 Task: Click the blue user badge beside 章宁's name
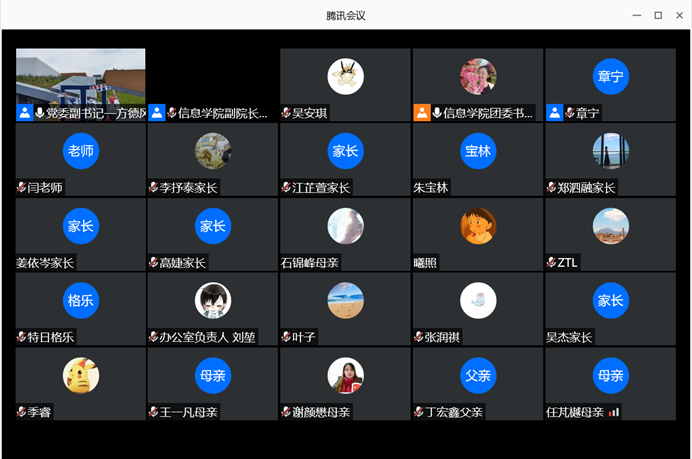tap(554, 113)
